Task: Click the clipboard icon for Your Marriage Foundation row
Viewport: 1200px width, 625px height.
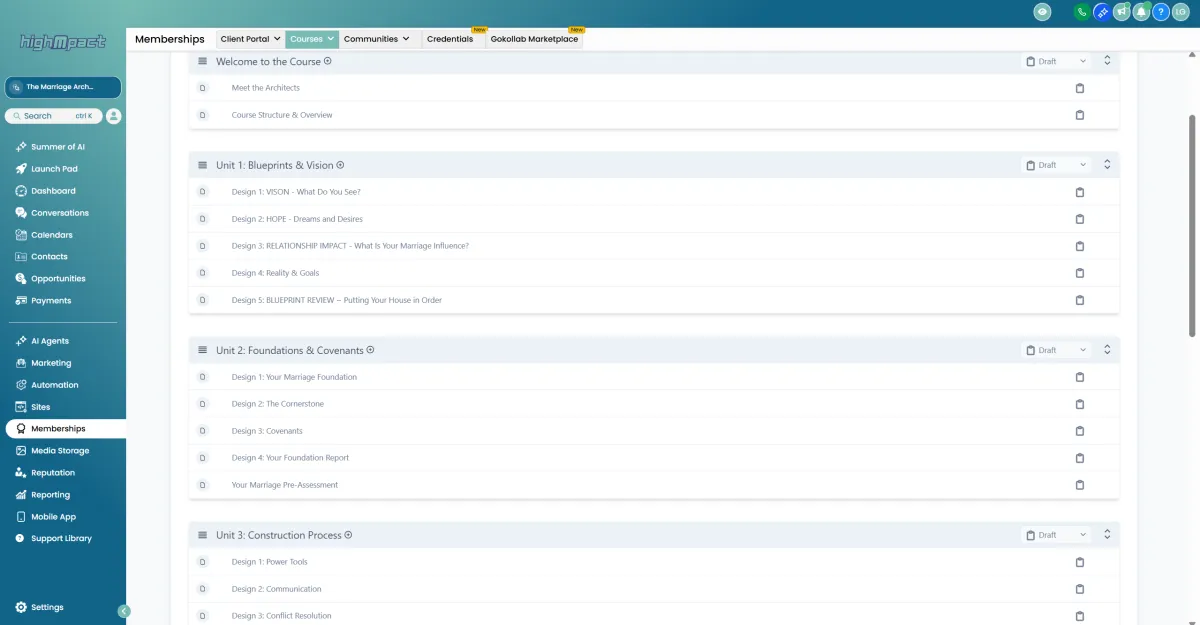Action: (1079, 377)
